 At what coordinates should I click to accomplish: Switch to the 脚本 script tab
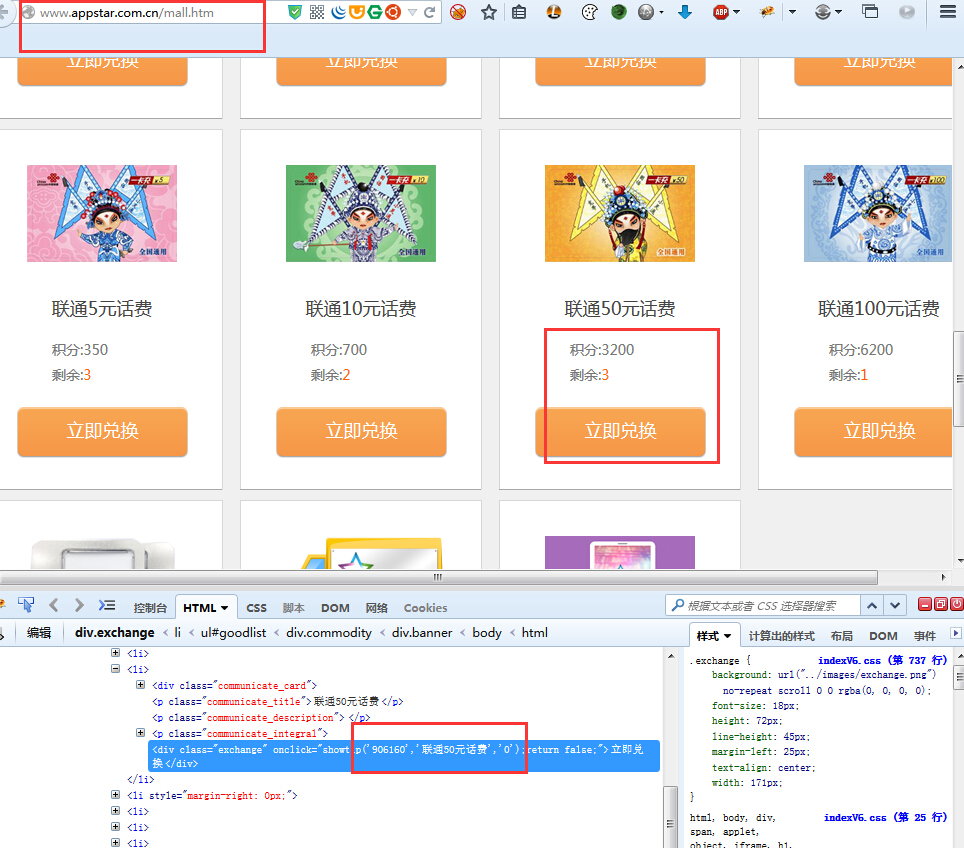(x=293, y=608)
